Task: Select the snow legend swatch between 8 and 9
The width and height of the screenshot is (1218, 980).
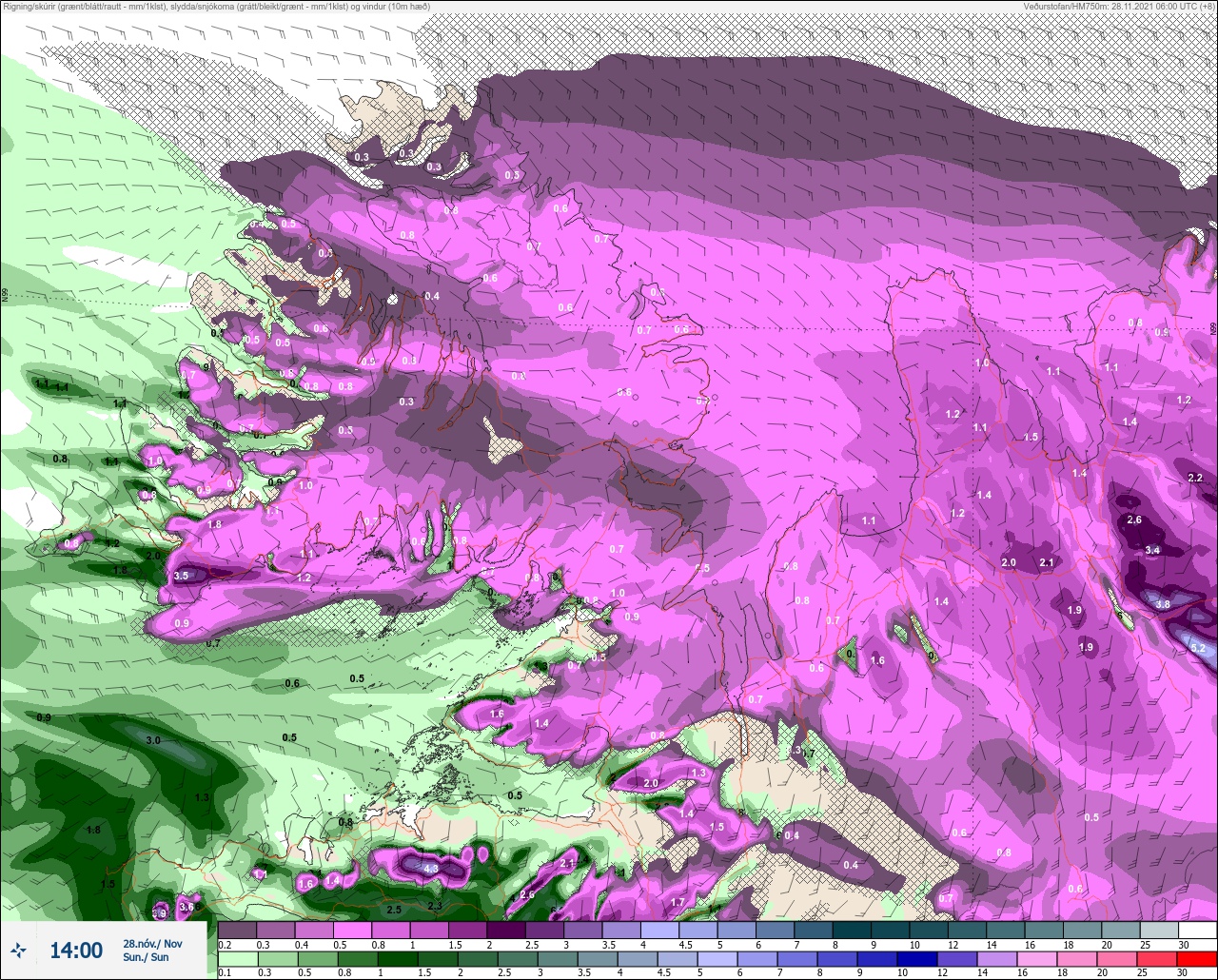Action: [x=852, y=930]
